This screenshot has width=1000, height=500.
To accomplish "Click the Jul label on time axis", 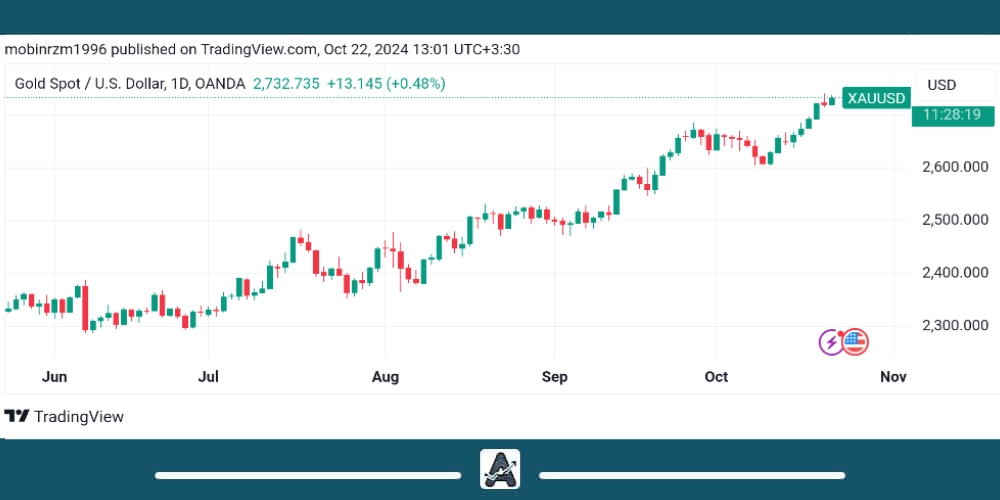I will 208,377.
